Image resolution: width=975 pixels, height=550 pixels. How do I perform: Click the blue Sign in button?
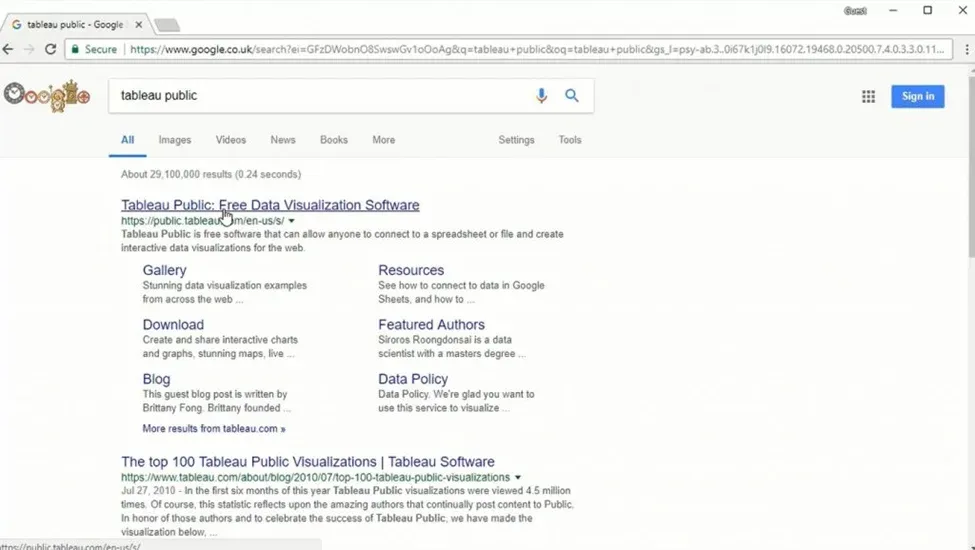point(917,96)
